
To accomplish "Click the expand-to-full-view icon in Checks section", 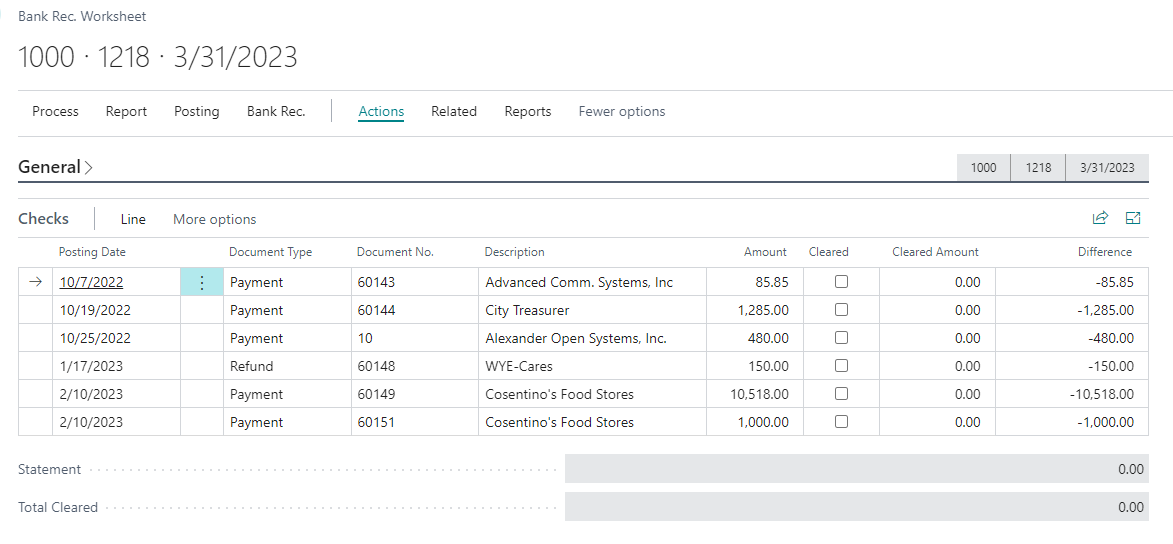I will tap(1133, 218).
